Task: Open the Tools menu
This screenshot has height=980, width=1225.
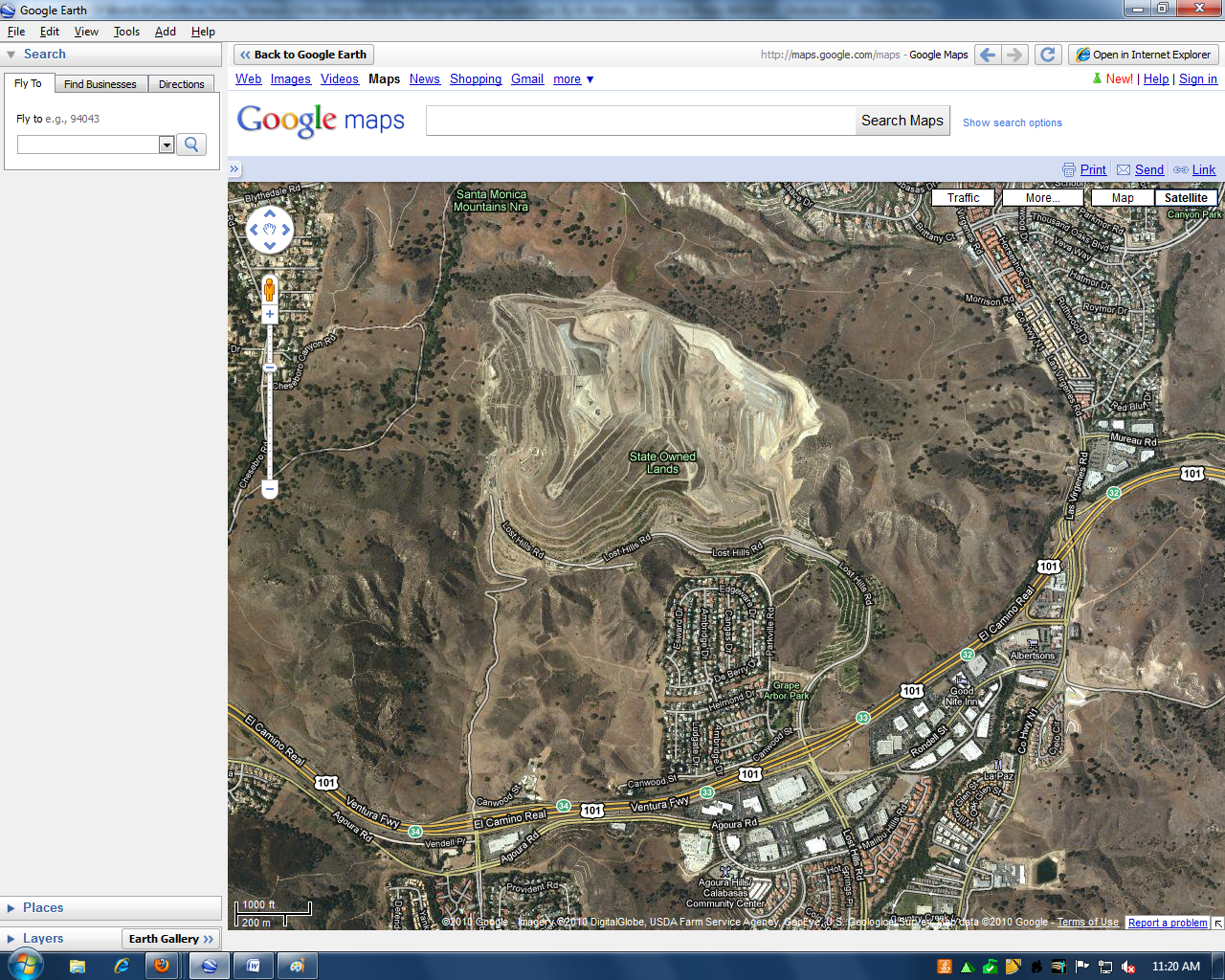Action: click(x=126, y=31)
